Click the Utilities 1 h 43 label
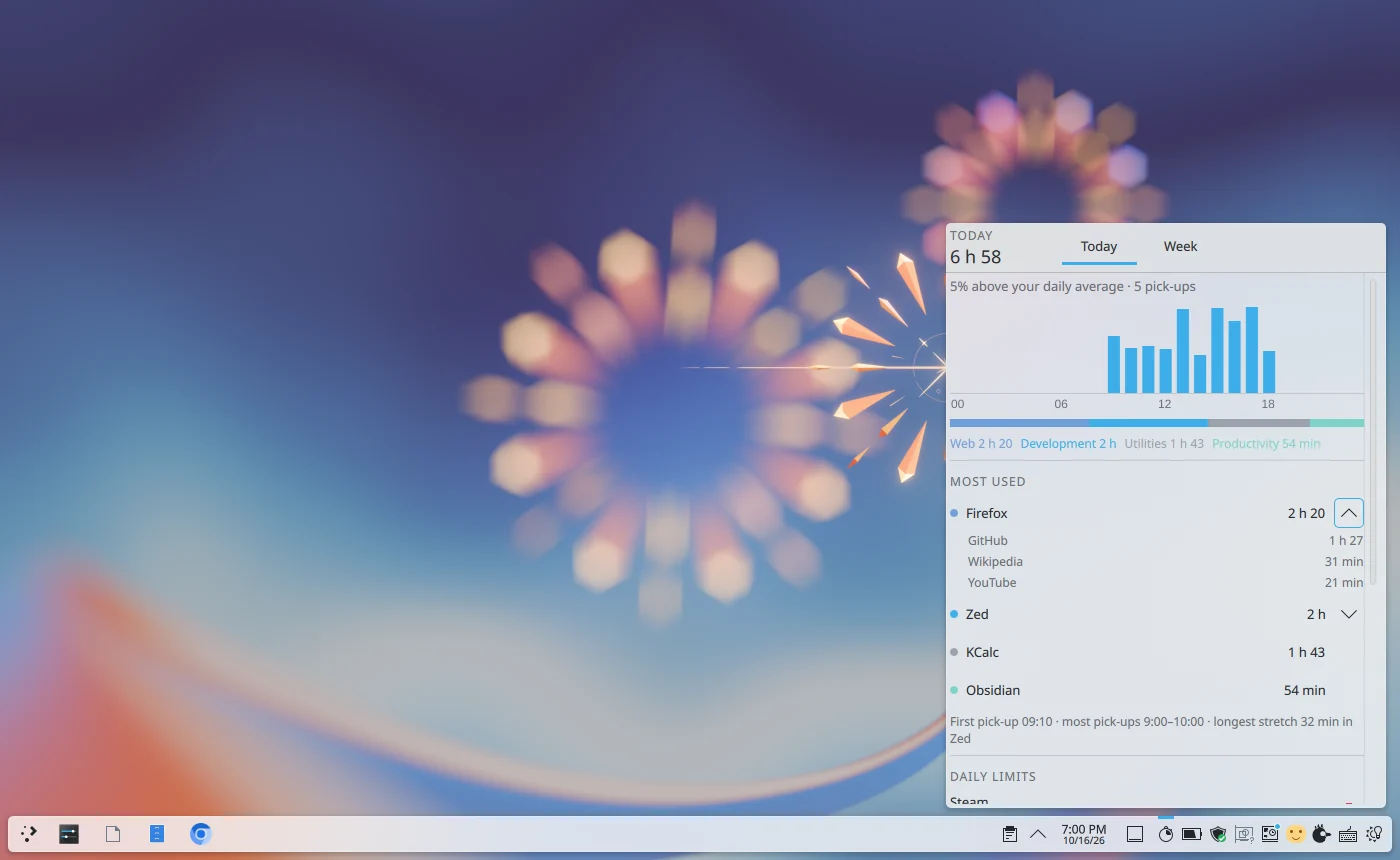This screenshot has width=1400, height=860. tap(1164, 444)
